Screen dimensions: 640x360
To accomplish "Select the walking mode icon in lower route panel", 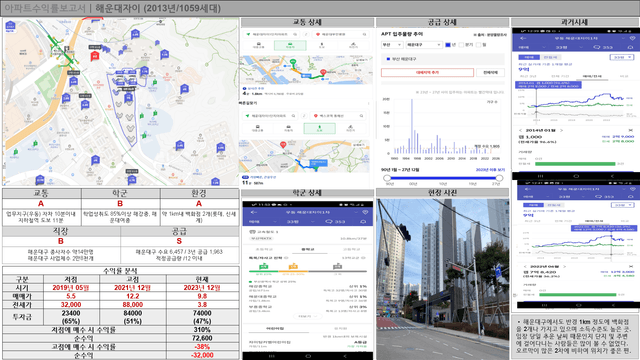I will 320,129.
